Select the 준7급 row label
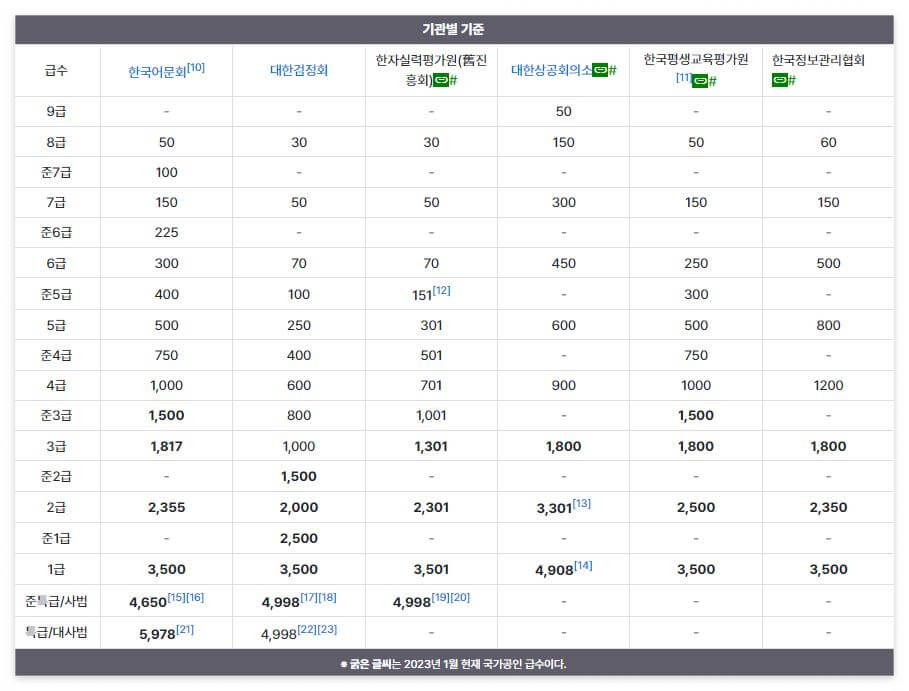Screen dimensions: 909x691 (56, 172)
